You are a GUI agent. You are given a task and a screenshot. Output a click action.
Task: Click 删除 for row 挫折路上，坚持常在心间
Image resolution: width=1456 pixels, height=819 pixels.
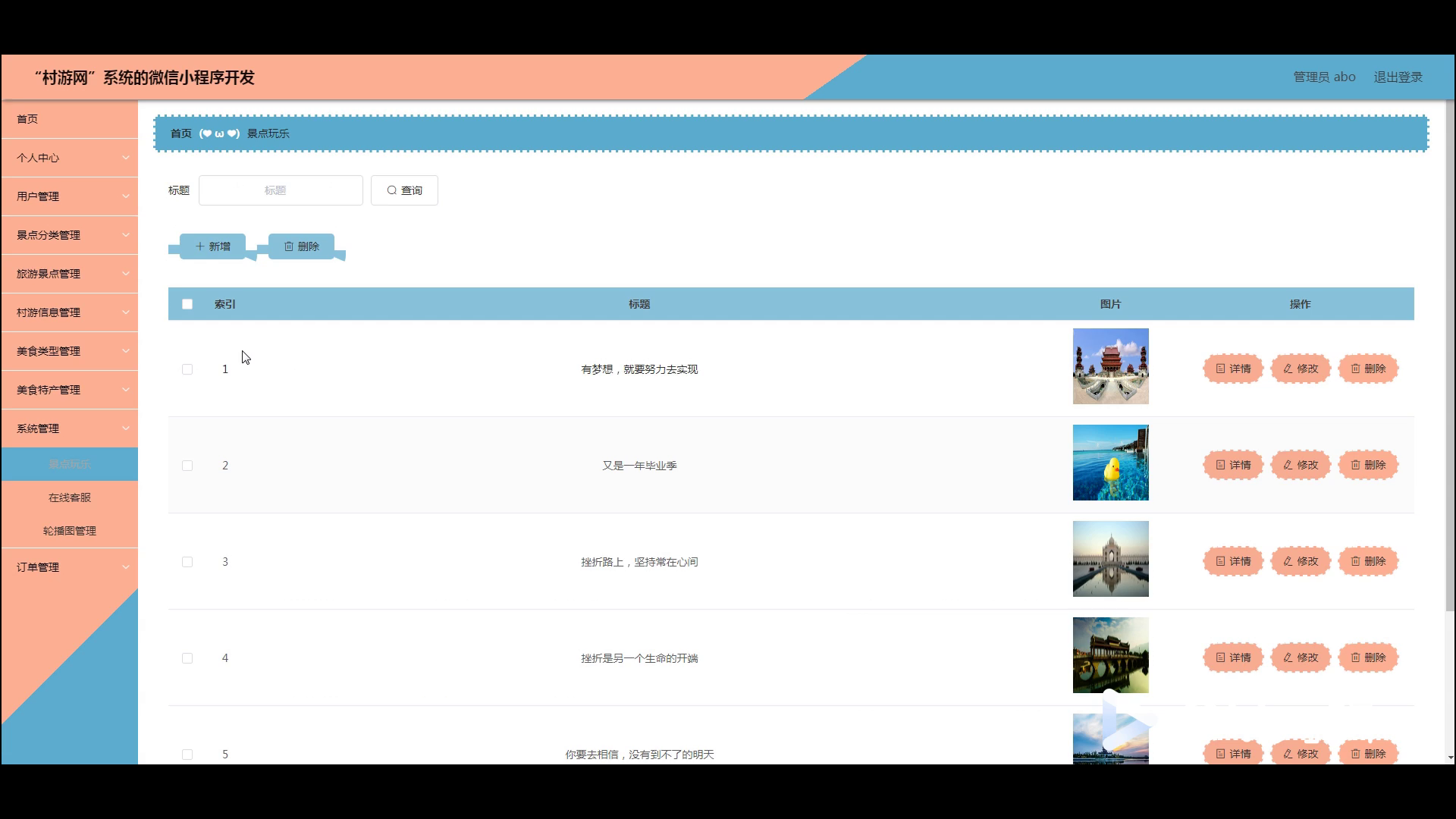1368,561
